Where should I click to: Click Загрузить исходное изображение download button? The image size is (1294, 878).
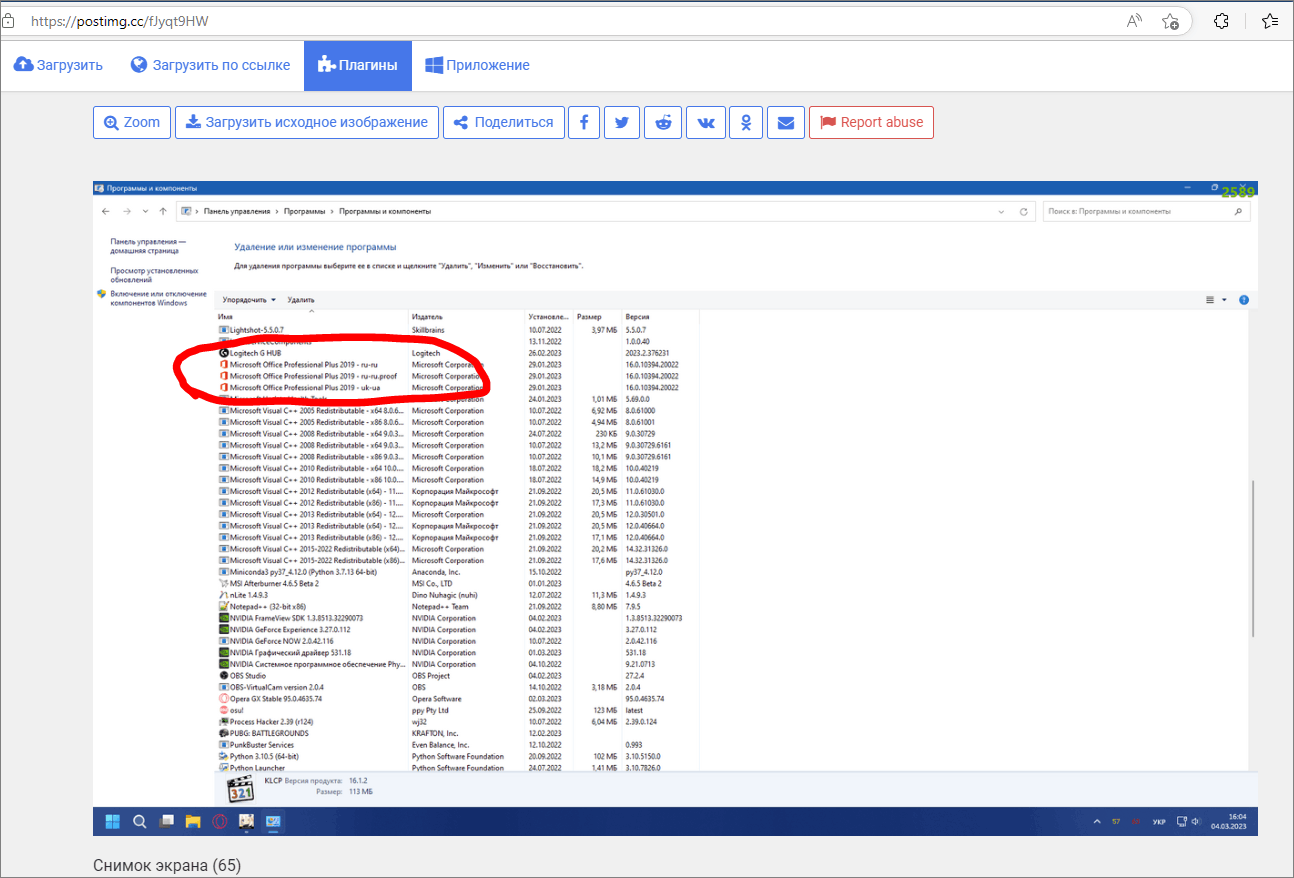[x=307, y=122]
